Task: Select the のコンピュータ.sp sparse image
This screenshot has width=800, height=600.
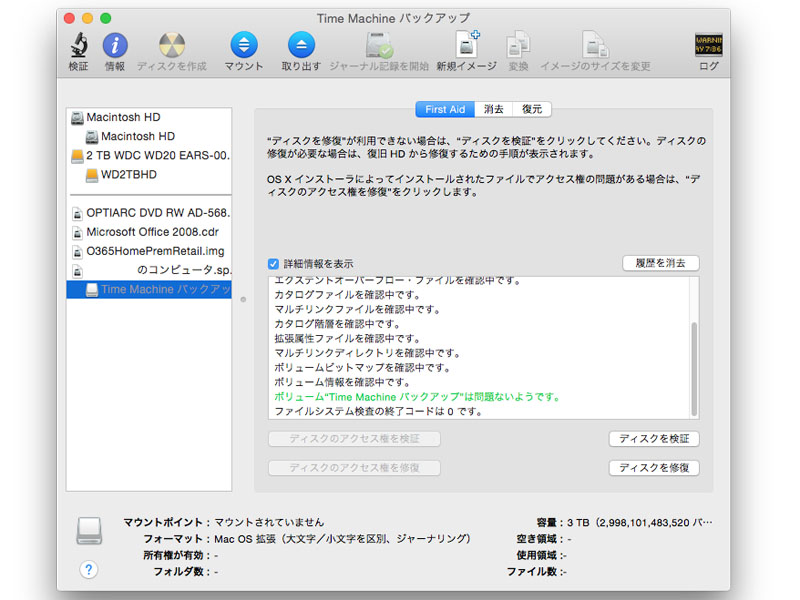Action: [x=149, y=270]
